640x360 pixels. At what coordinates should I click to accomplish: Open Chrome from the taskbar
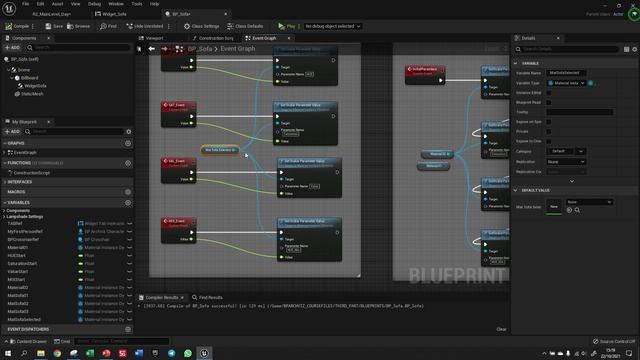(57, 353)
